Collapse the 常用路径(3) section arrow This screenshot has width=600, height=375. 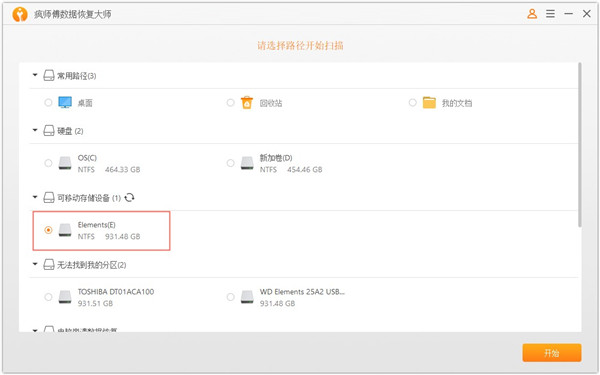[35, 75]
